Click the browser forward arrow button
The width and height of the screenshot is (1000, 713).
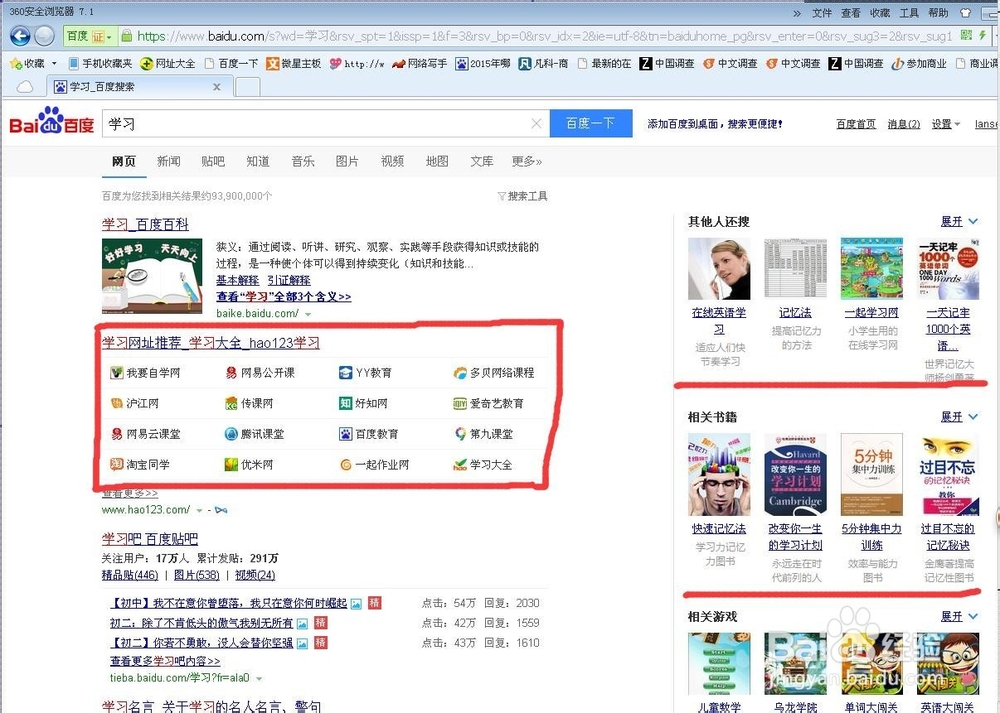[x=44, y=36]
